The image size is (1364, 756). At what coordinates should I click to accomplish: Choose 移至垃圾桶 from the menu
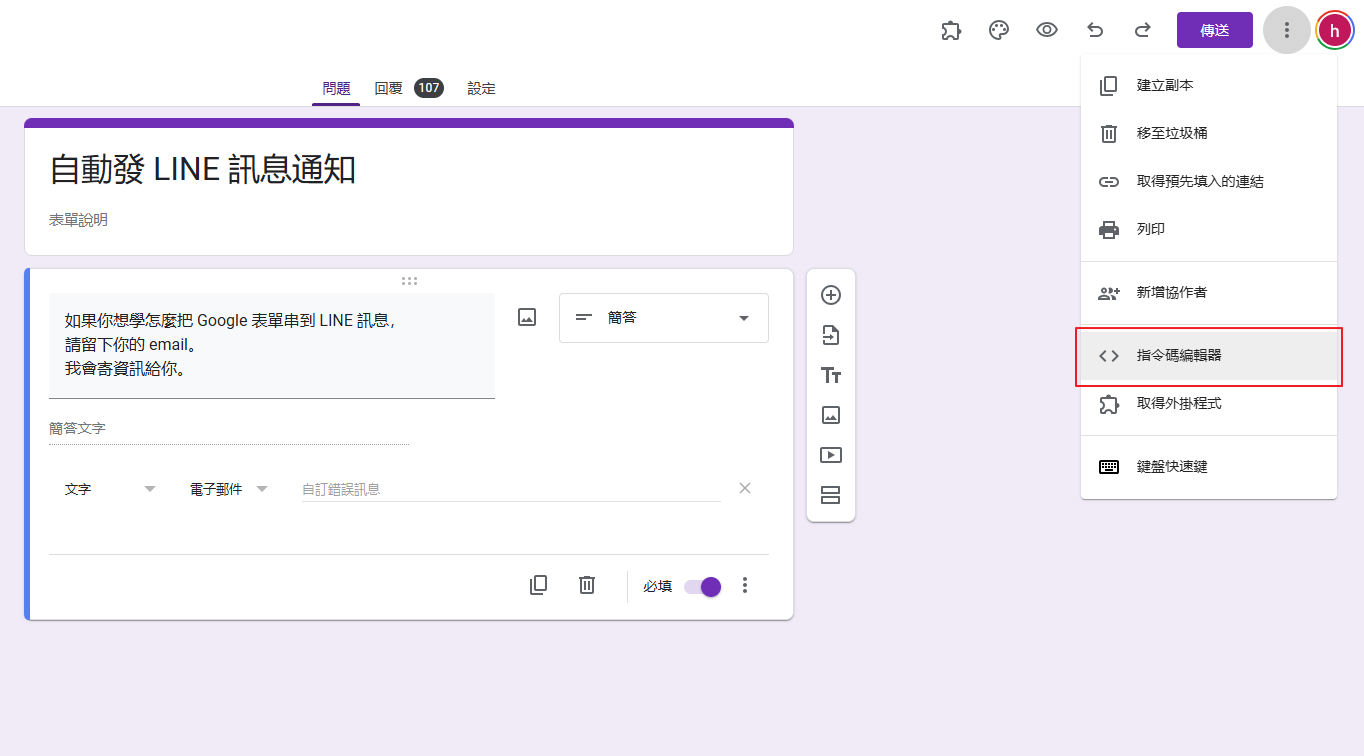[x=1209, y=134]
